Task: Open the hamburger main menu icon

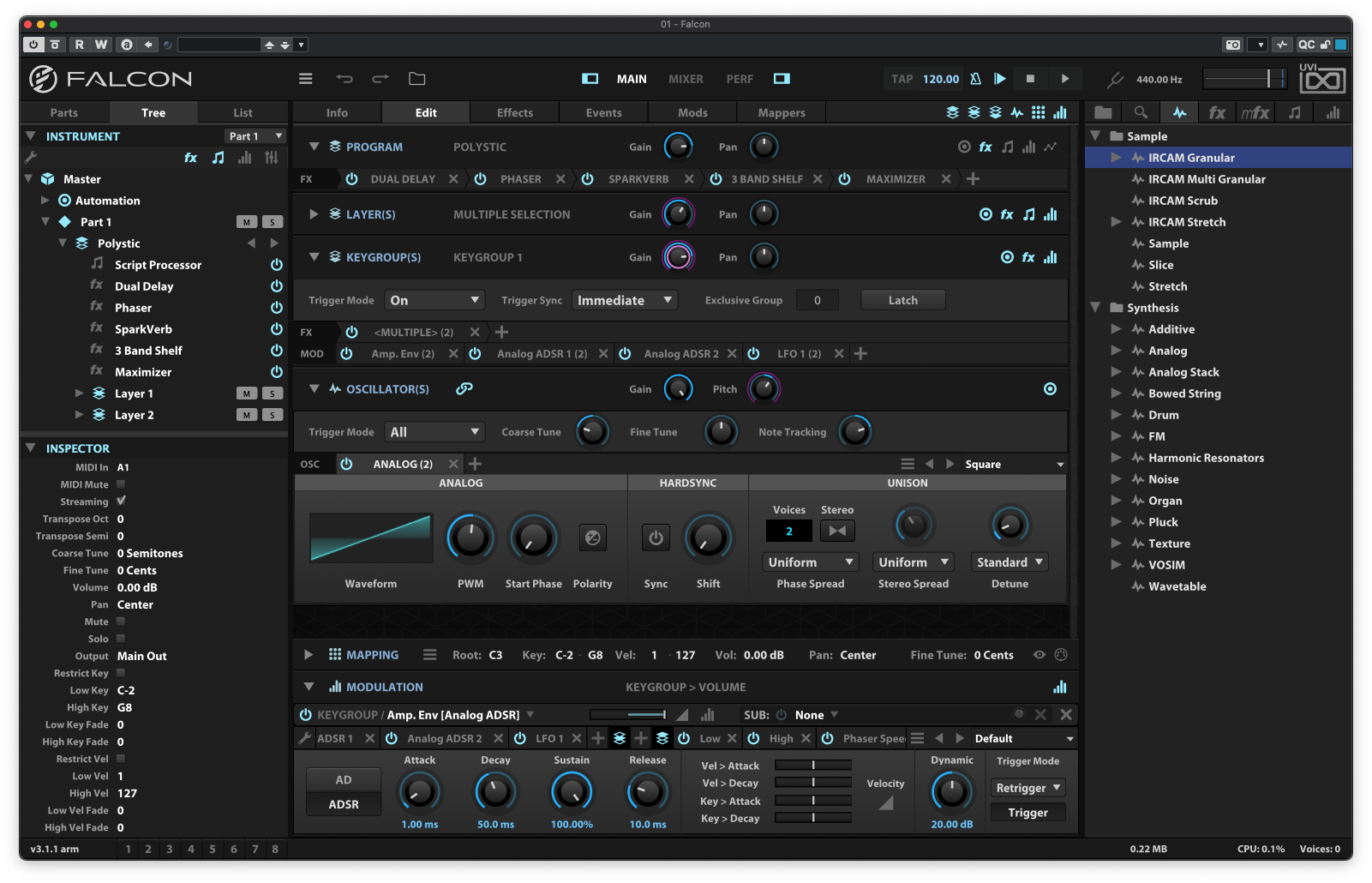Action: (305, 79)
